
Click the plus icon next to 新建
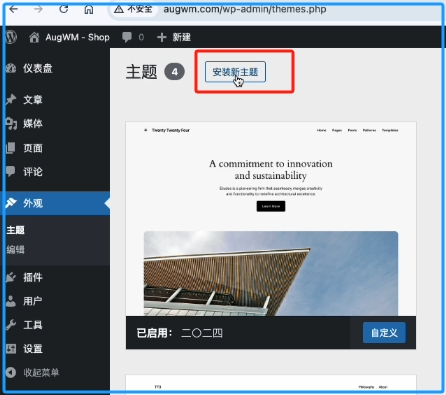click(x=162, y=37)
